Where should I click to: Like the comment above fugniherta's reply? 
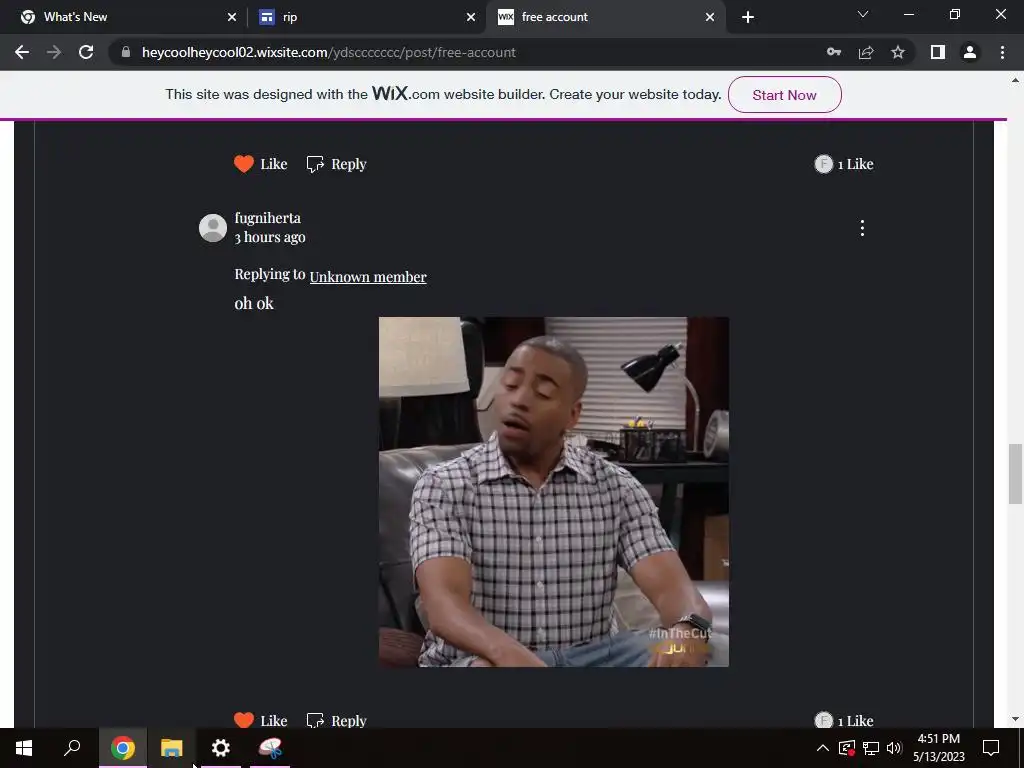pyautogui.click(x=260, y=164)
